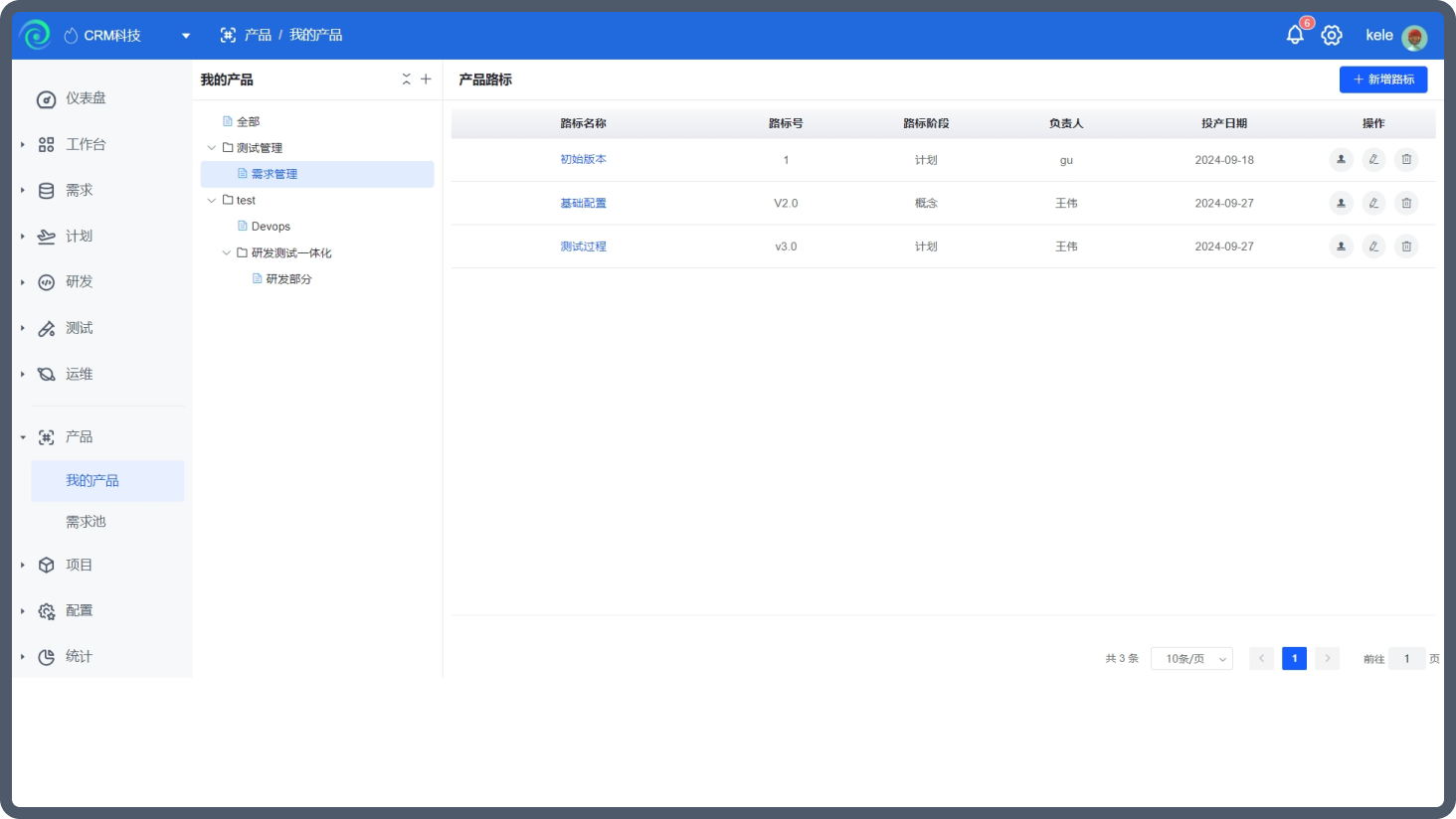The width and height of the screenshot is (1456, 819).
Task: Add a new product with plus icon
Action: 426,80
